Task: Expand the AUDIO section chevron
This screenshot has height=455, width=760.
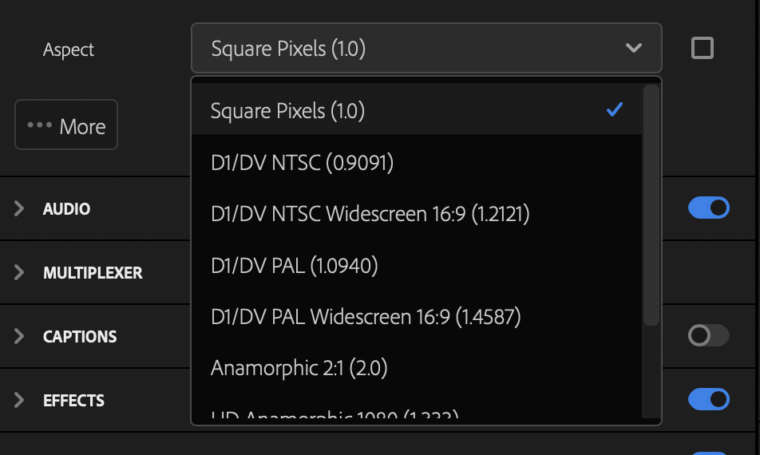Action: pos(19,208)
